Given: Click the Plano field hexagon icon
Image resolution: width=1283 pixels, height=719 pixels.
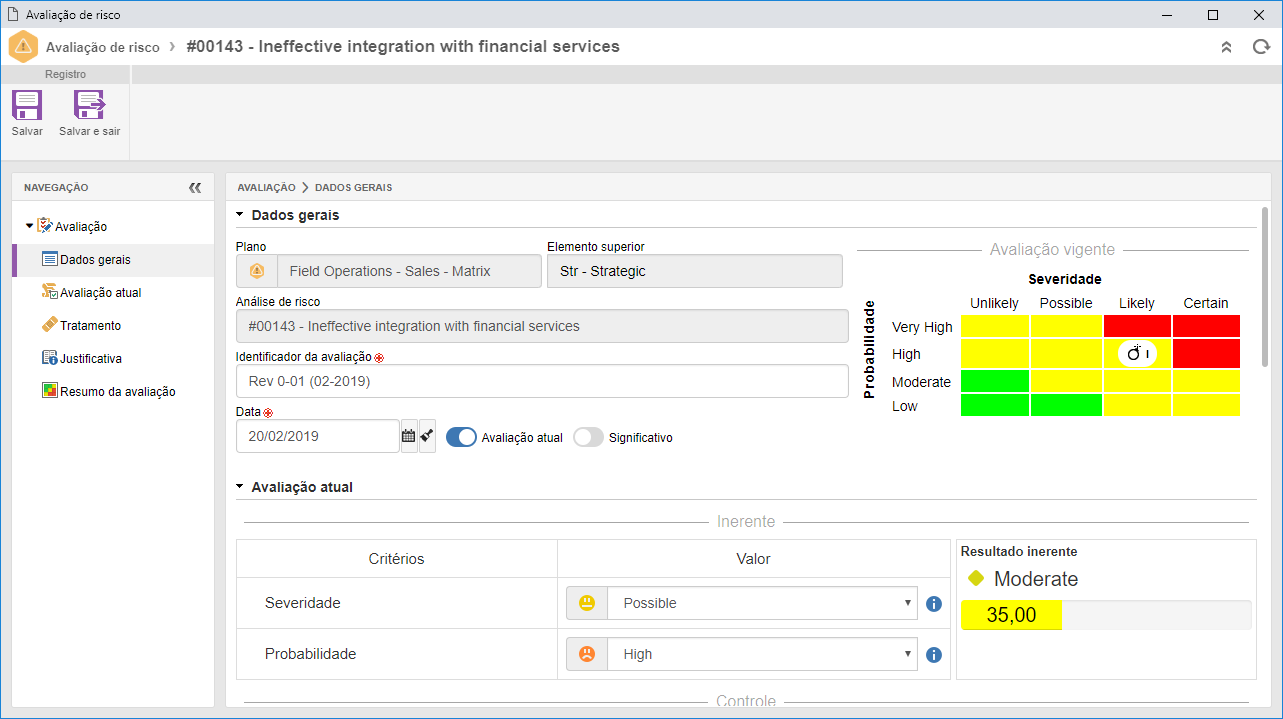Looking at the screenshot, I should pyautogui.click(x=256, y=271).
